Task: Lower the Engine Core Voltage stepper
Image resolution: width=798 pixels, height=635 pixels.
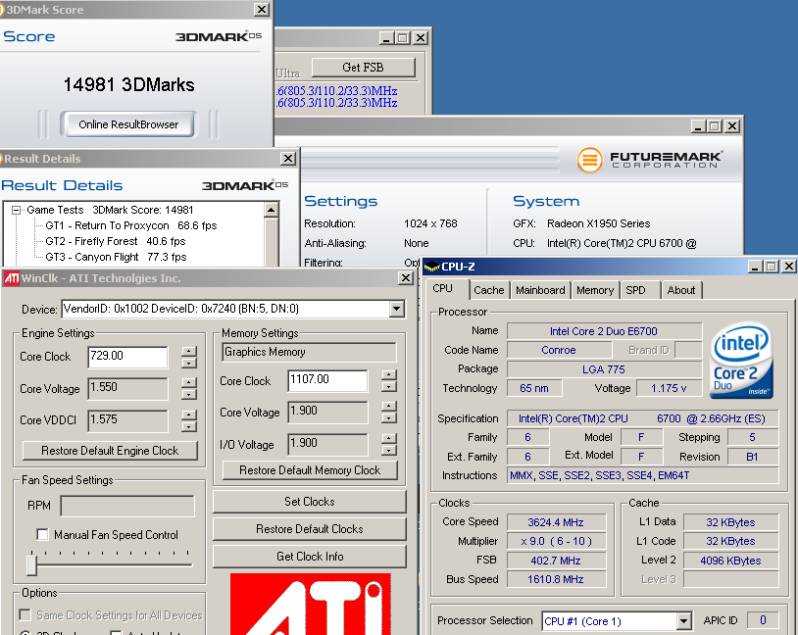Action: [189, 394]
